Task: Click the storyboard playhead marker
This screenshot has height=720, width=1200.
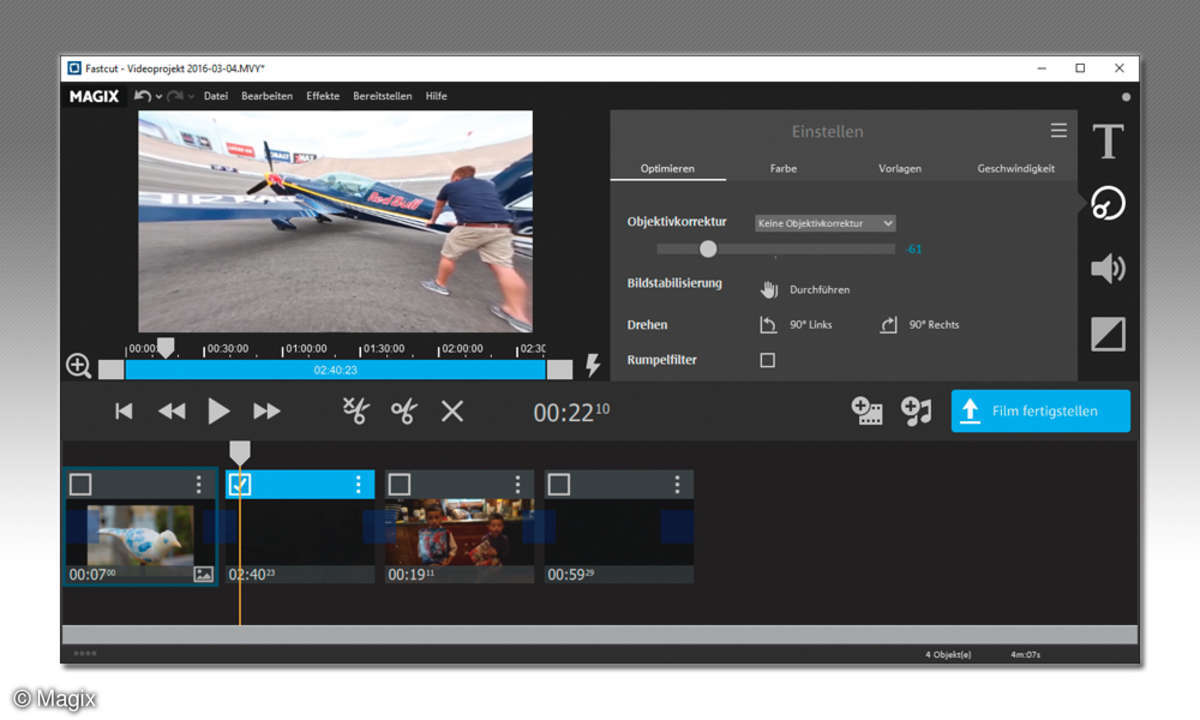Action: [x=240, y=453]
